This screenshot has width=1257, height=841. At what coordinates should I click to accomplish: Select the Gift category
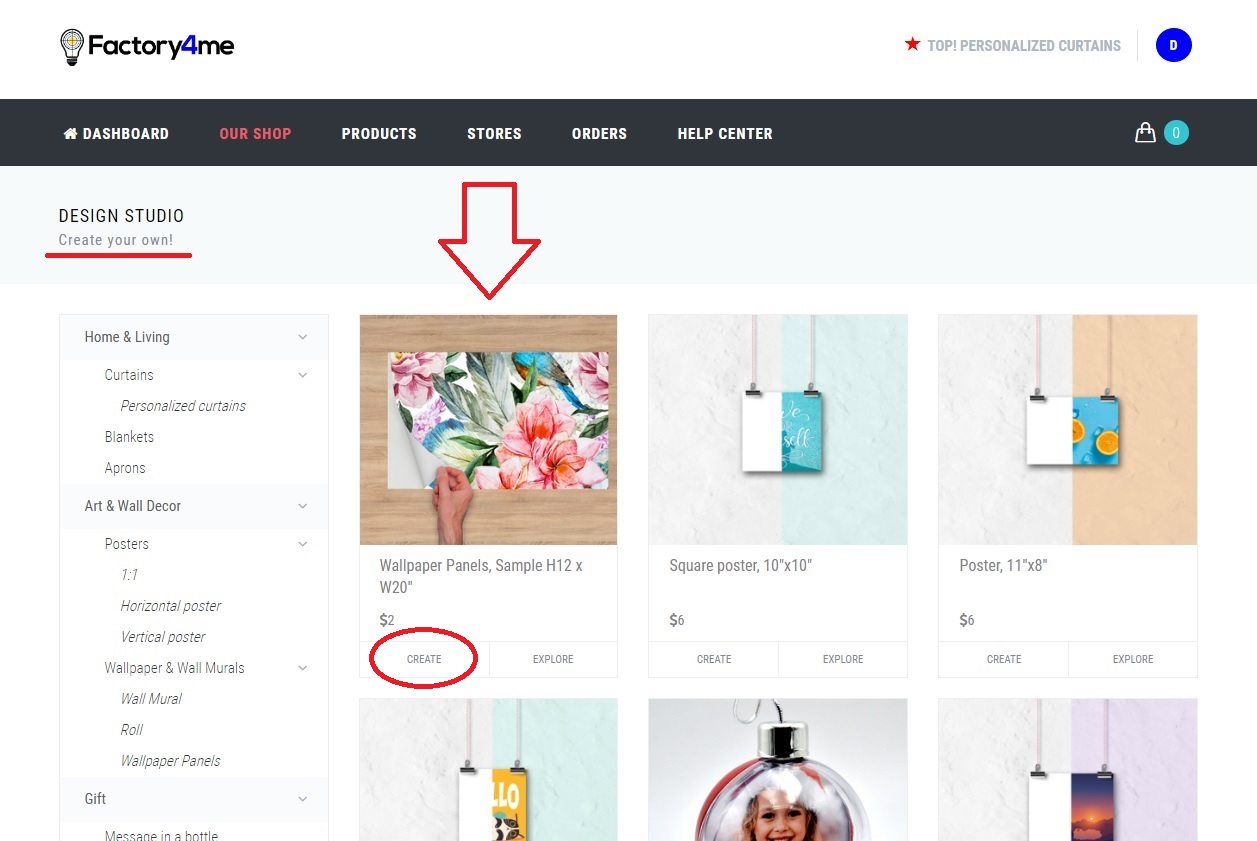coord(95,799)
